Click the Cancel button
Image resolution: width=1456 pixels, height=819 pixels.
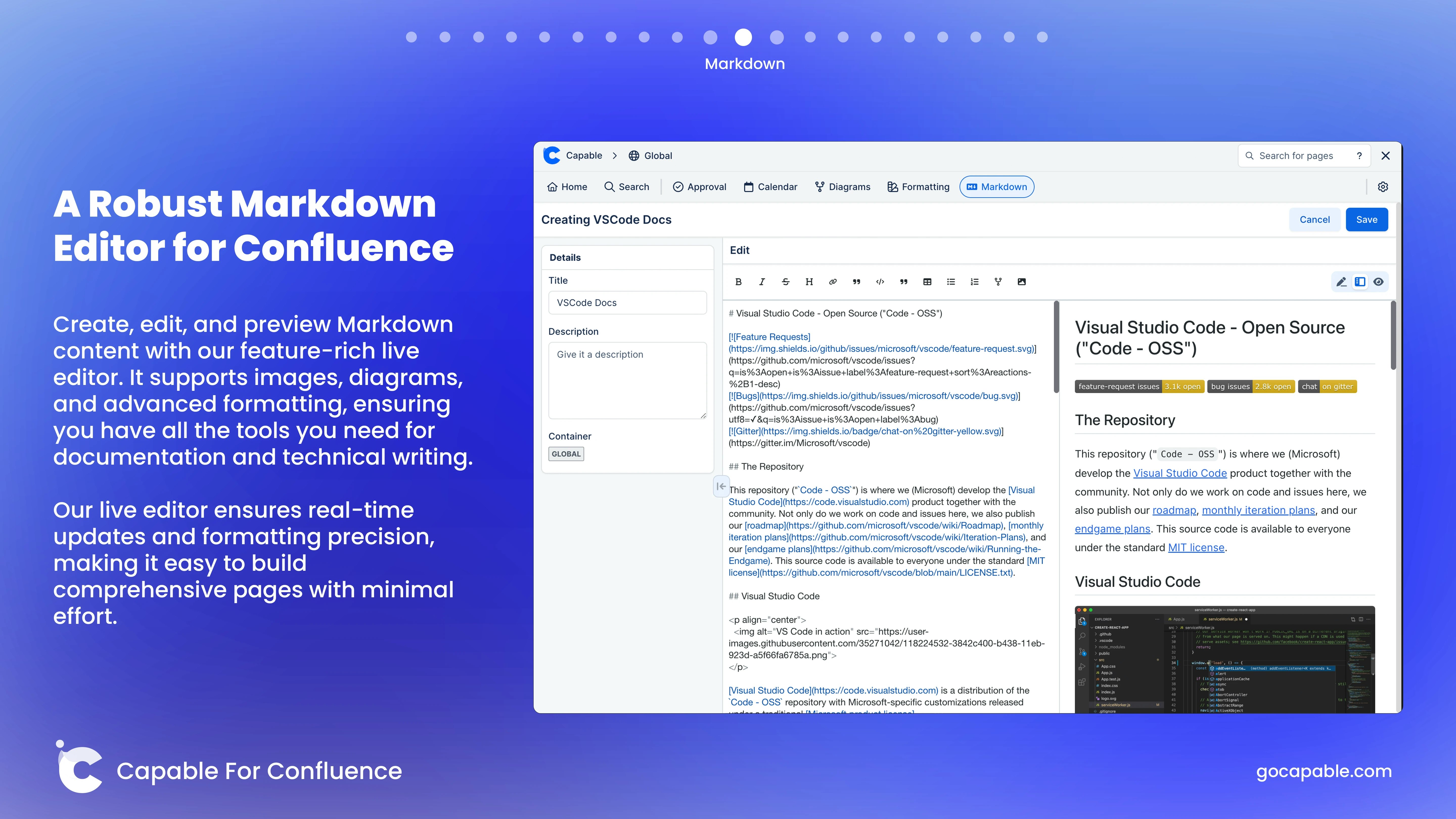(x=1315, y=219)
